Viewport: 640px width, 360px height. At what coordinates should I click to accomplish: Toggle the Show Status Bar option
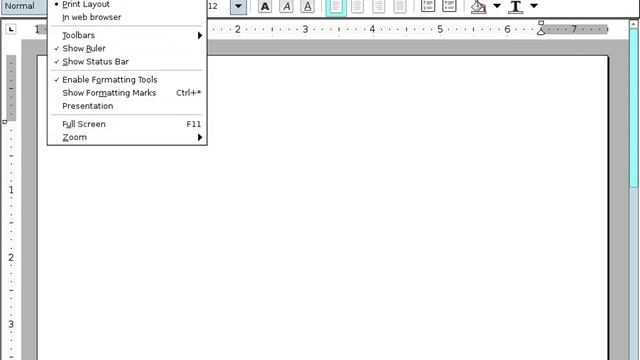[127, 62]
